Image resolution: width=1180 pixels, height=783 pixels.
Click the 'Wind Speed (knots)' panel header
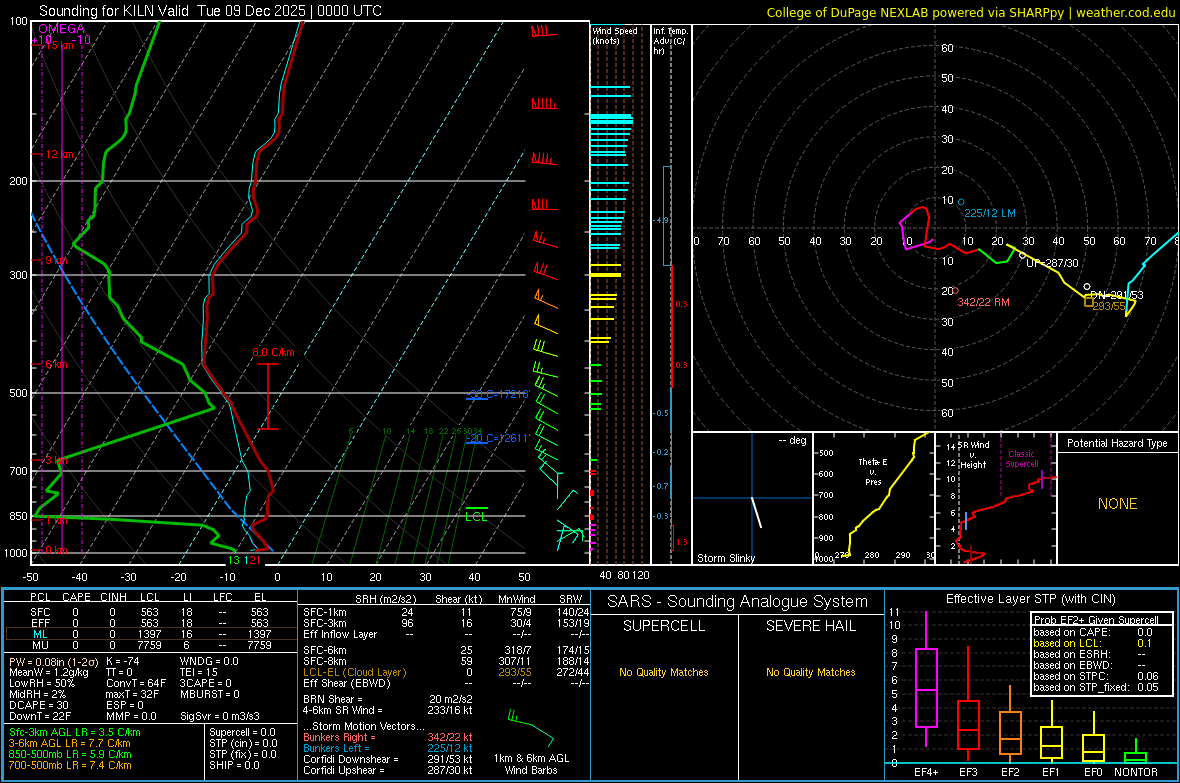pos(614,35)
